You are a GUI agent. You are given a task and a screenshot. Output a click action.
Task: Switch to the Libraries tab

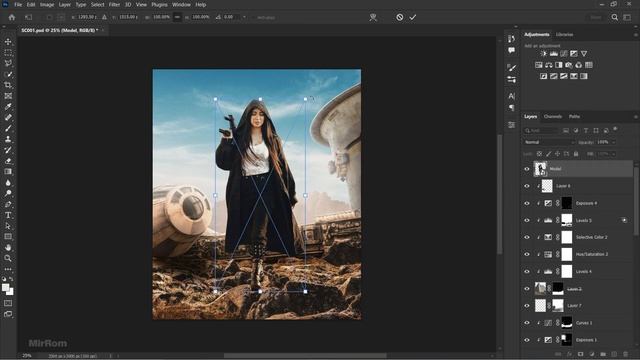(x=564, y=35)
